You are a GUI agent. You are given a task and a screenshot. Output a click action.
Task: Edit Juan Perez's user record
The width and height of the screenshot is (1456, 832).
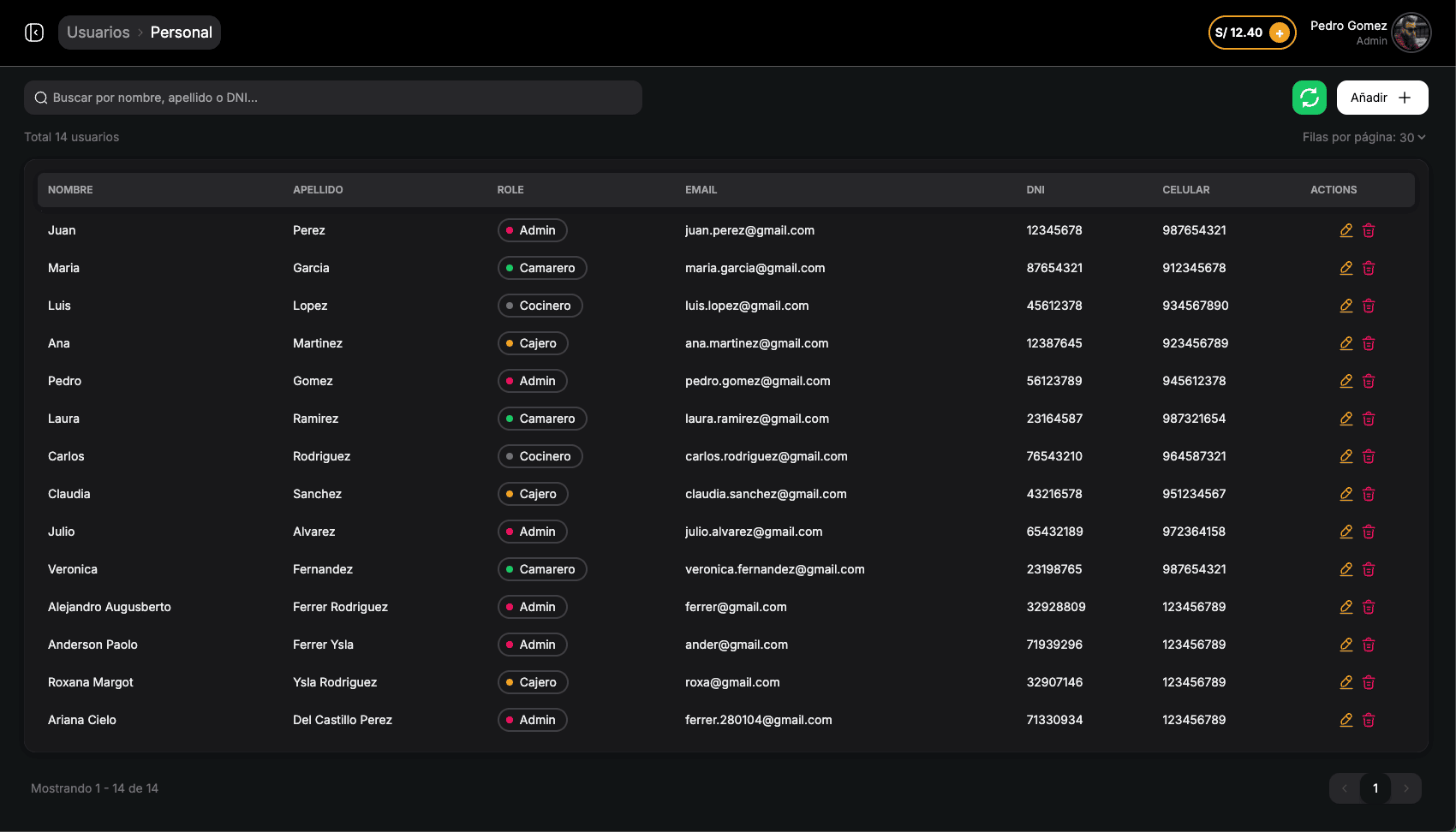pos(1346,230)
